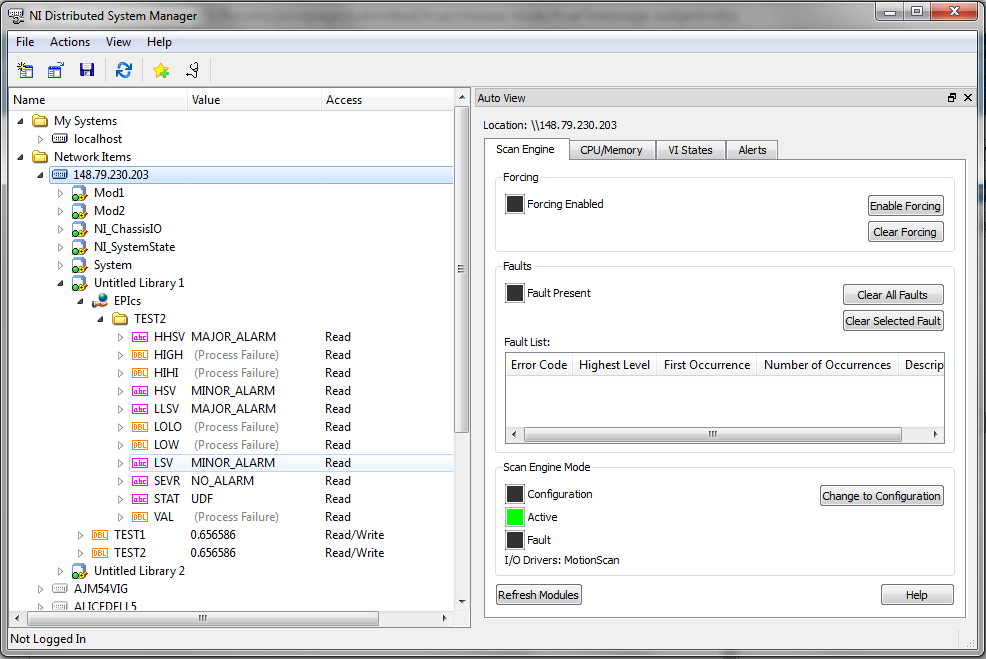Click the Value column header
Screen dimensions: 986x659
tap(254, 99)
